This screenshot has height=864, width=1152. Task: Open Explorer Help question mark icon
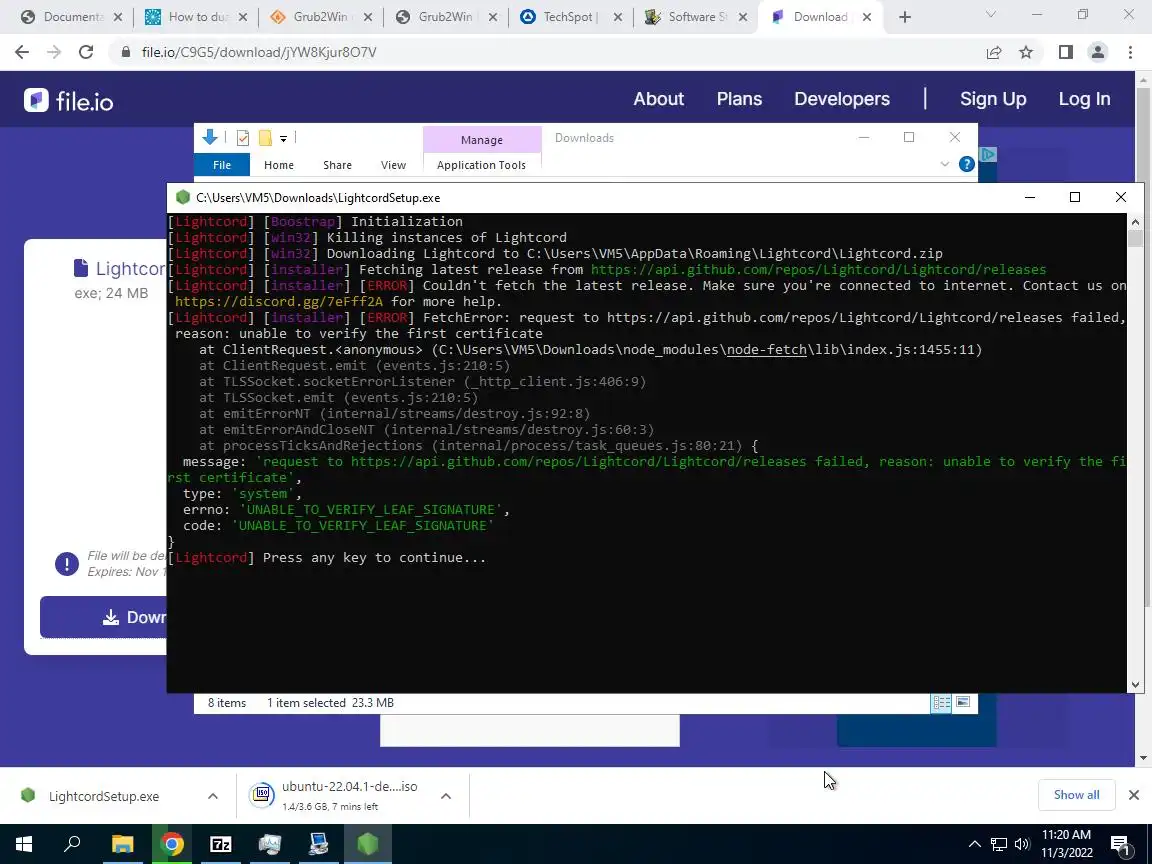967,165
